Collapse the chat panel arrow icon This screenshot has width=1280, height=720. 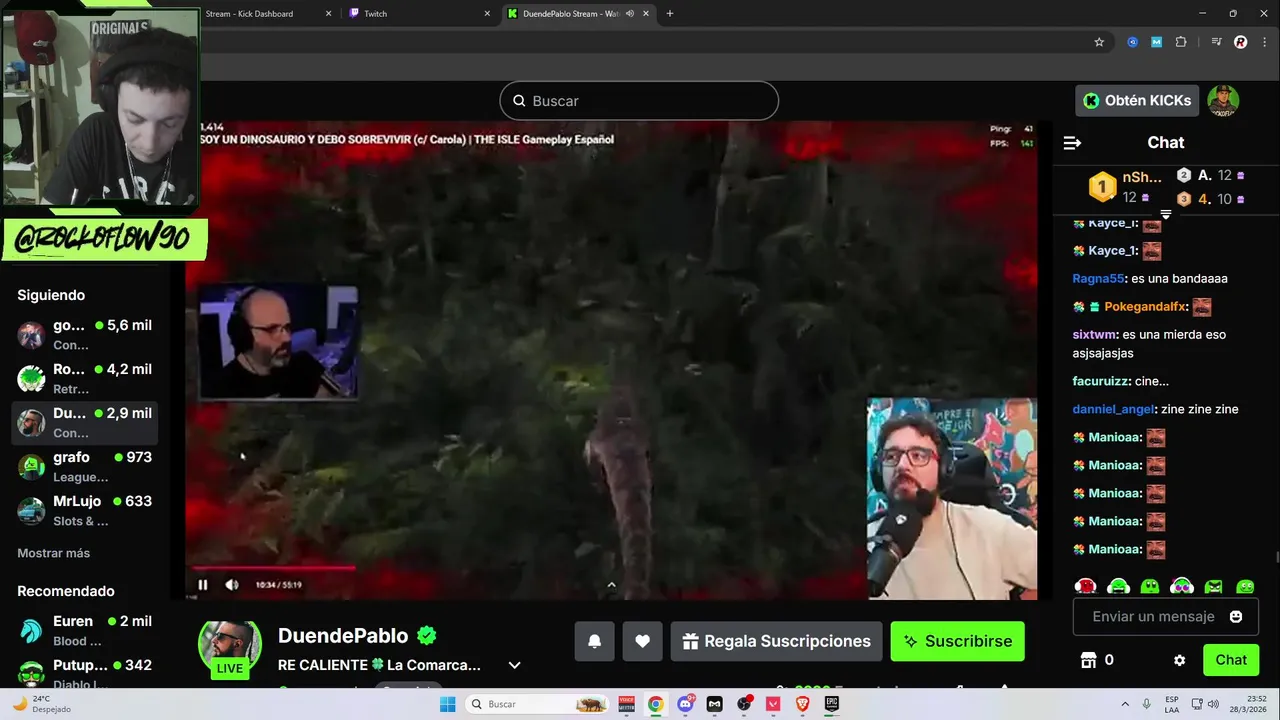1072,143
